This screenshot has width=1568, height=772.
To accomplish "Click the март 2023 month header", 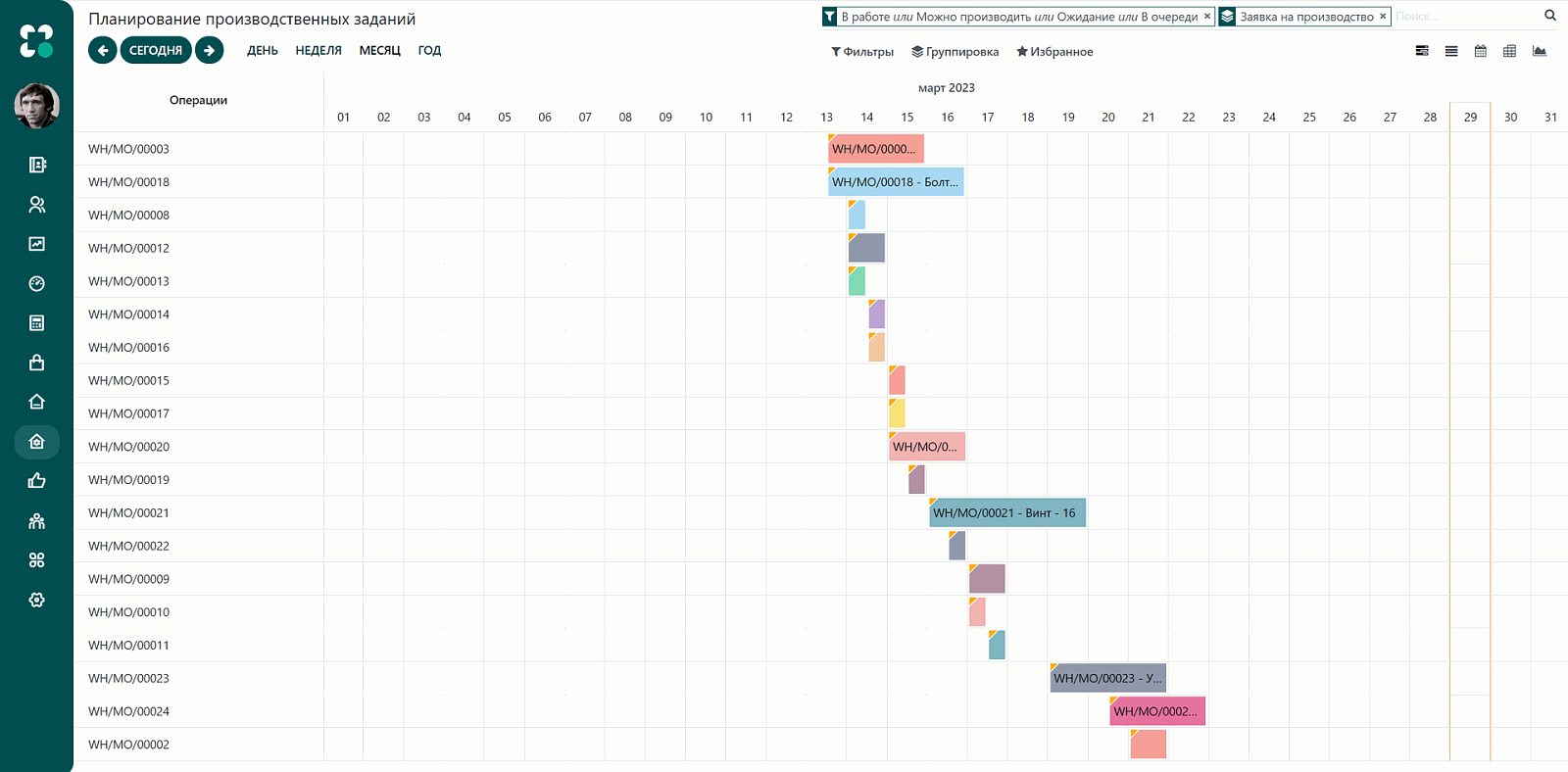I will coord(946,88).
